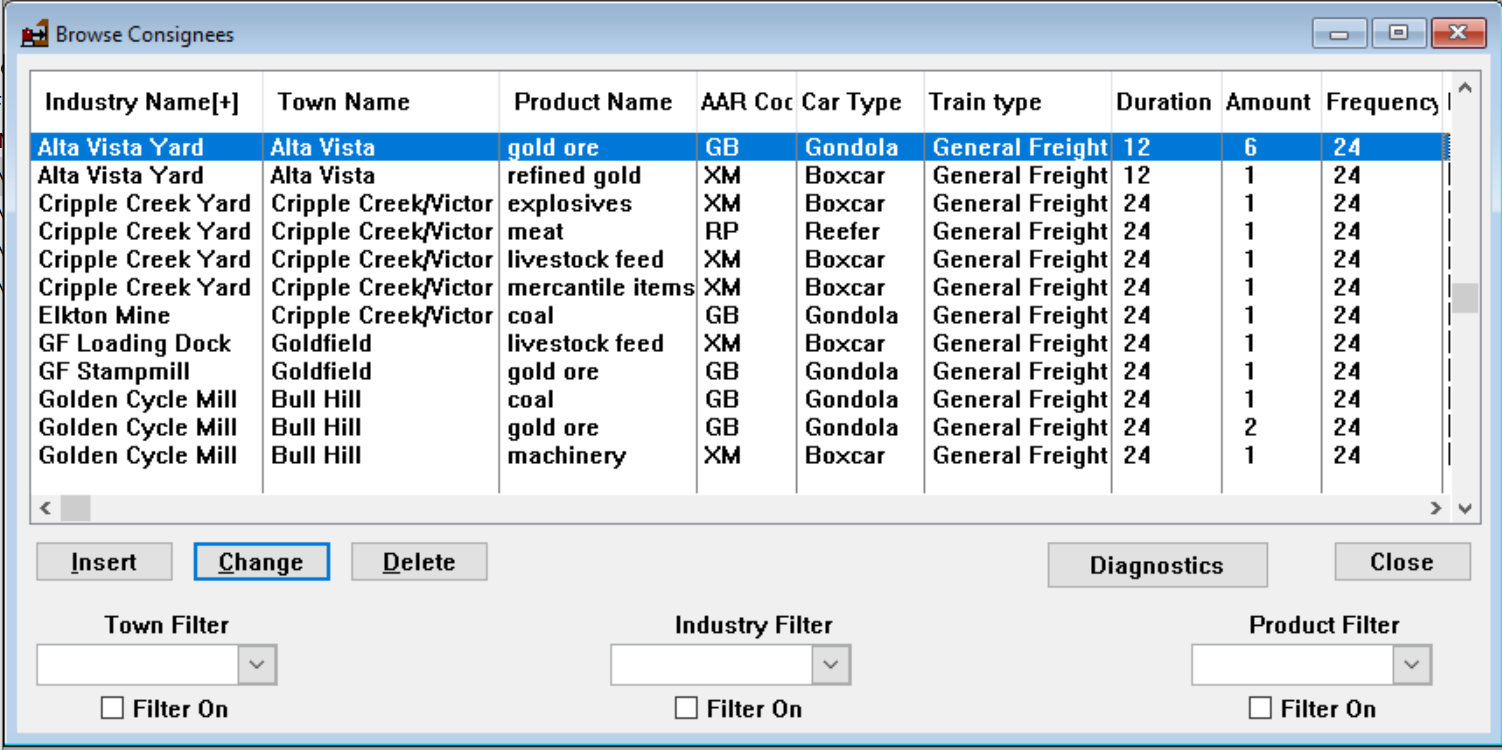Click the vertical scrollbar up arrow

click(1465, 88)
